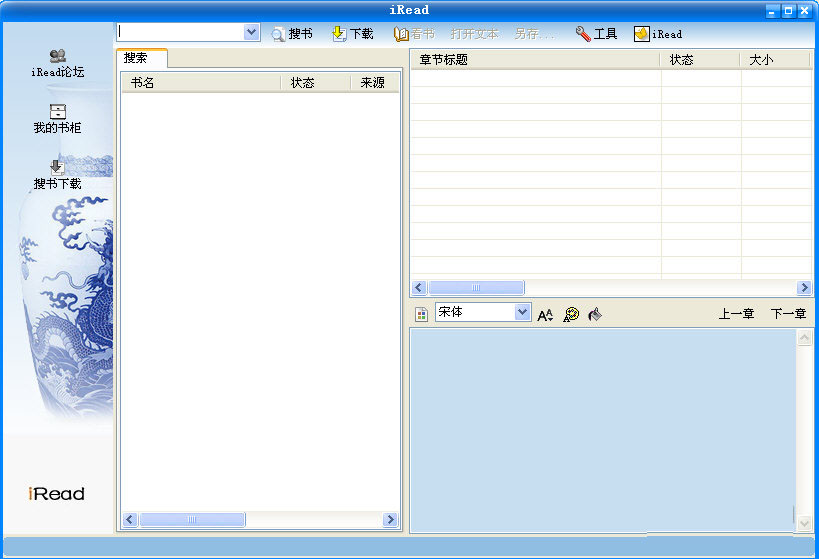Click the font color palette icon

point(571,314)
